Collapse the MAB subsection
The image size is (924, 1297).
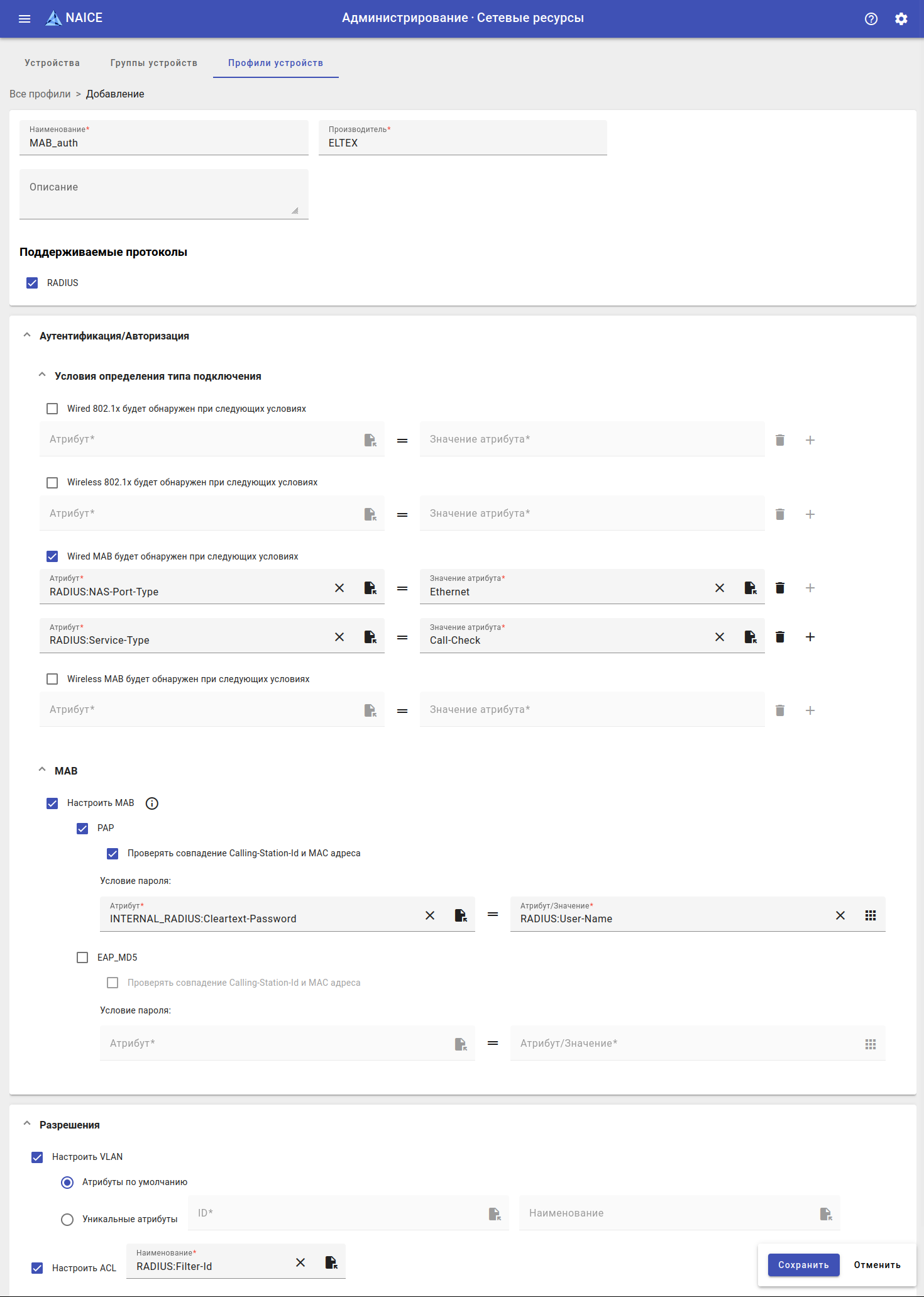[42, 770]
